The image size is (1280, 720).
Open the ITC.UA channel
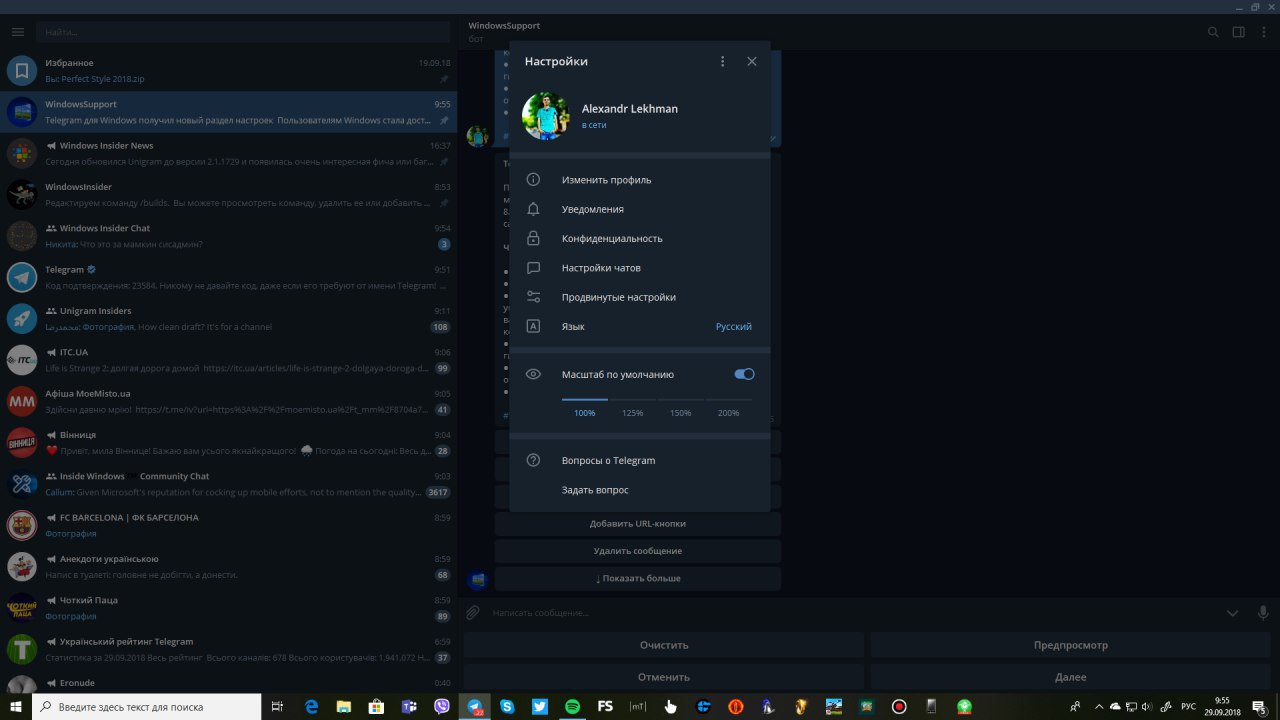click(x=229, y=360)
